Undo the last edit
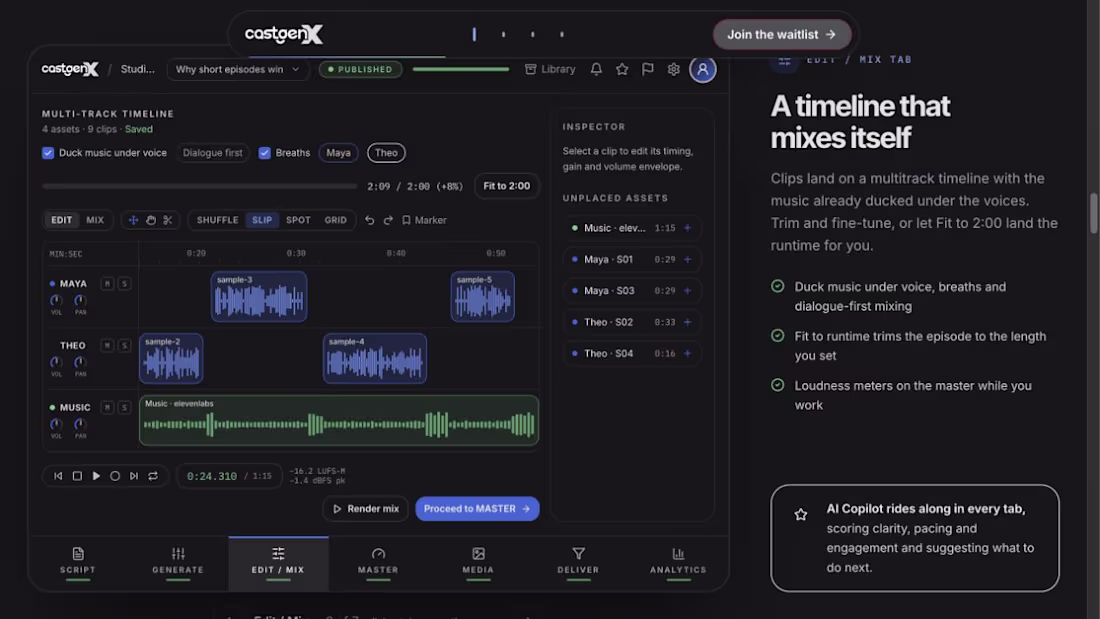Image resolution: width=1100 pixels, height=619 pixels. tap(370, 220)
